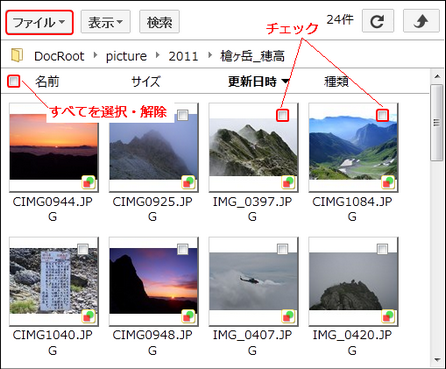Open the ファイル dropdown menu
Screen dimensions: 446x369
coord(39,22)
